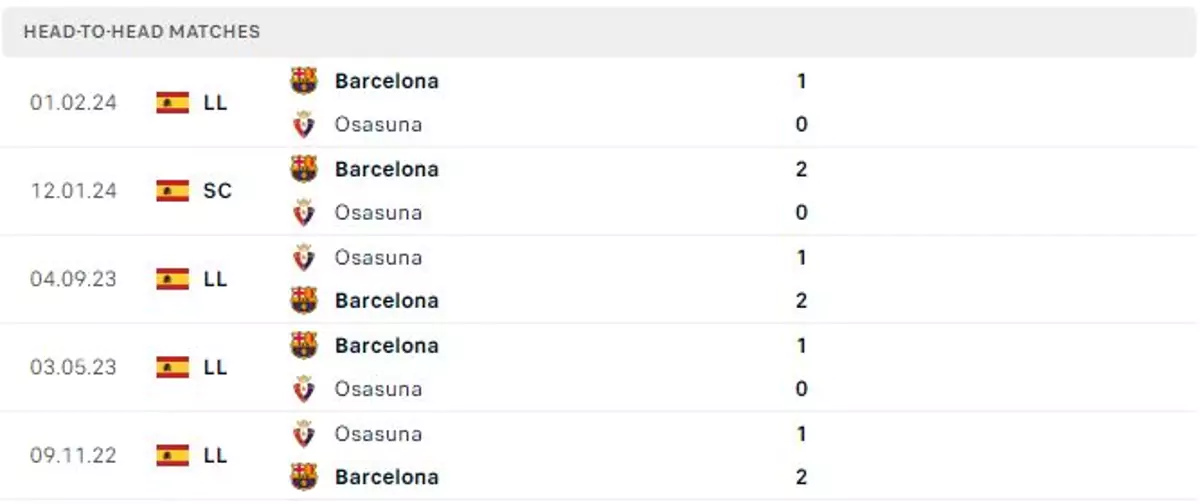Click Barcelona's score of 2 in the 12.01.24 match
Viewport: 1200px width, 504px height.
(x=801, y=169)
